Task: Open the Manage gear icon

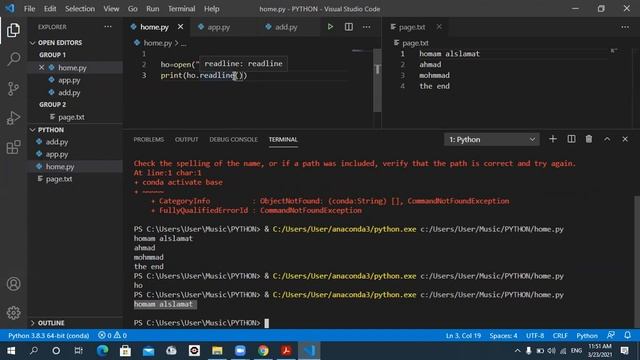Action: (13, 313)
